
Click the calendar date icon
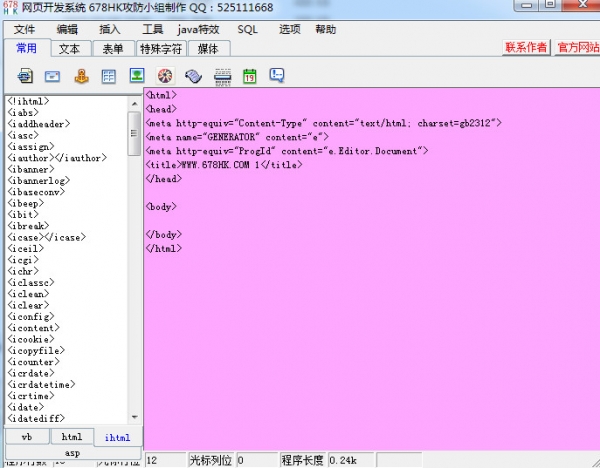click(250, 75)
